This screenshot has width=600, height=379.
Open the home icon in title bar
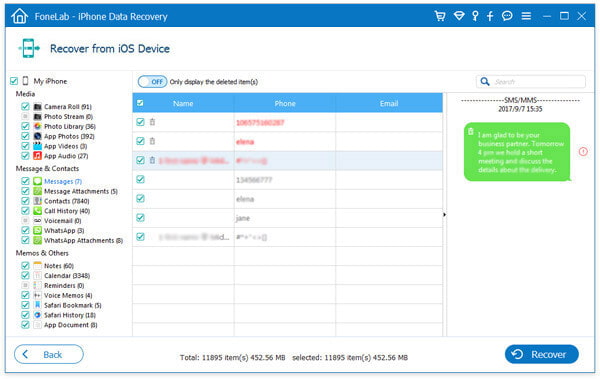[x=19, y=16]
